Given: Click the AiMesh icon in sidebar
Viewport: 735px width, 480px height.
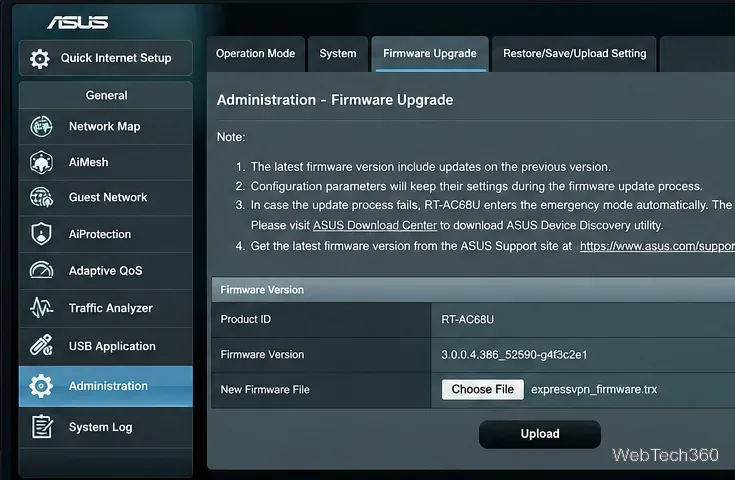Looking at the screenshot, I should click(41, 162).
